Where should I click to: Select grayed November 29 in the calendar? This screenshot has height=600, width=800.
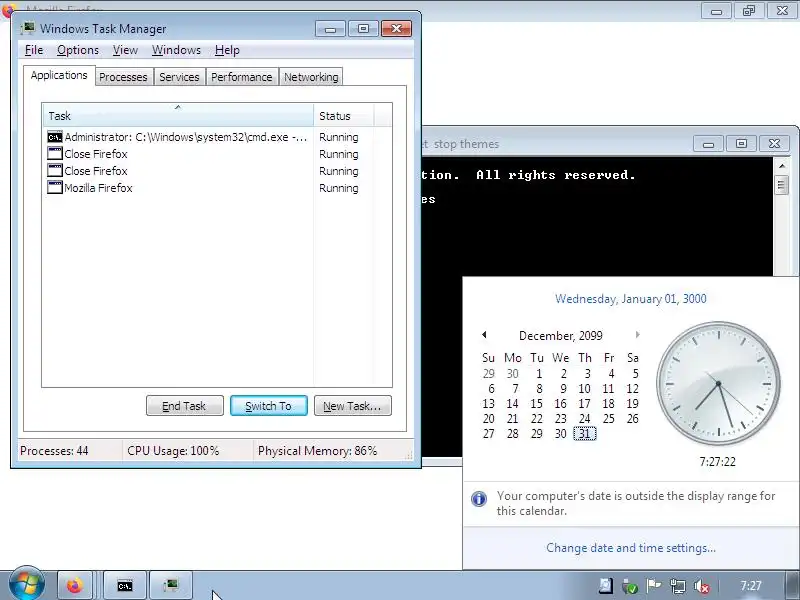[488, 373]
